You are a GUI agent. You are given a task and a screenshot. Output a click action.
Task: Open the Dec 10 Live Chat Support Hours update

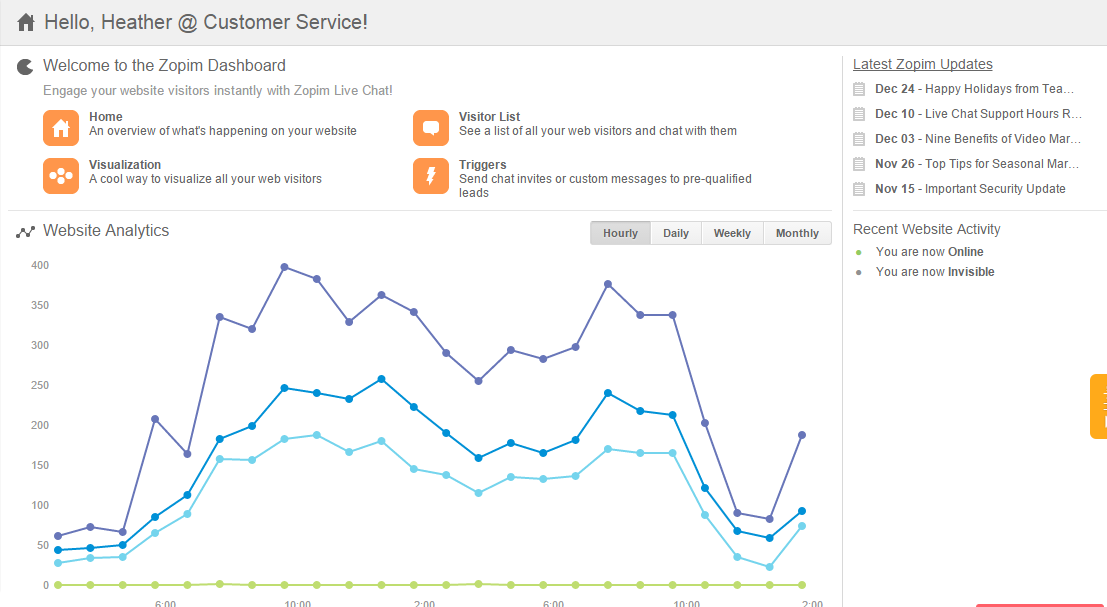pyautogui.click(x=979, y=114)
